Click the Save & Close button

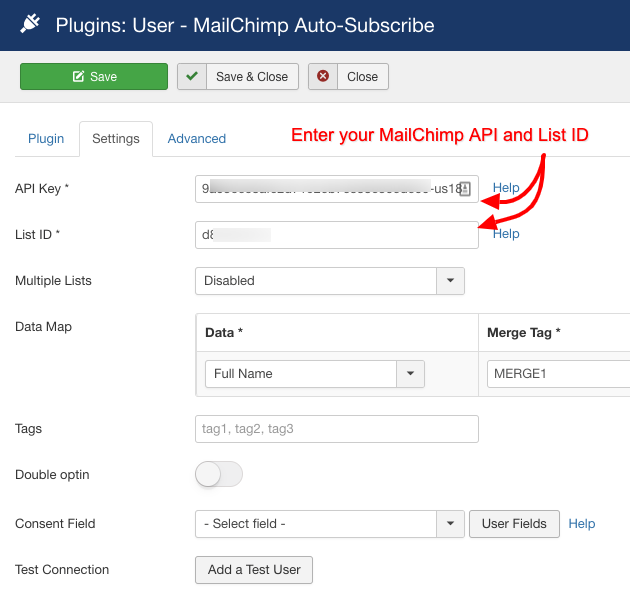(x=238, y=76)
